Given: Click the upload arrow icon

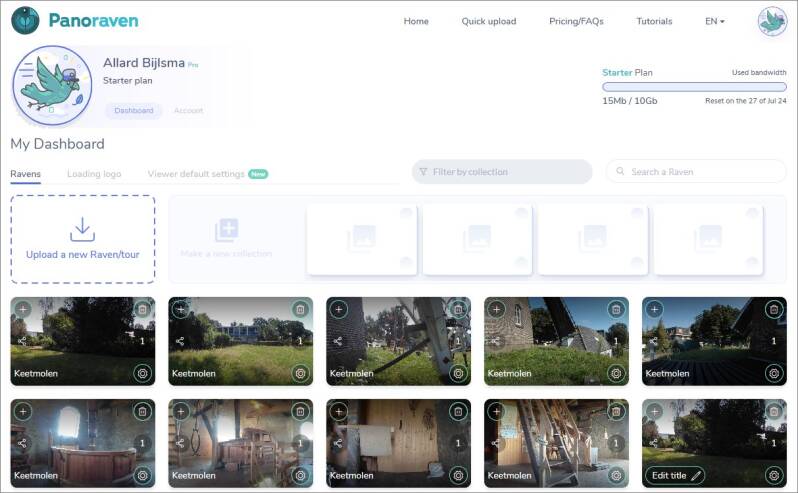Looking at the screenshot, I should (x=82, y=229).
